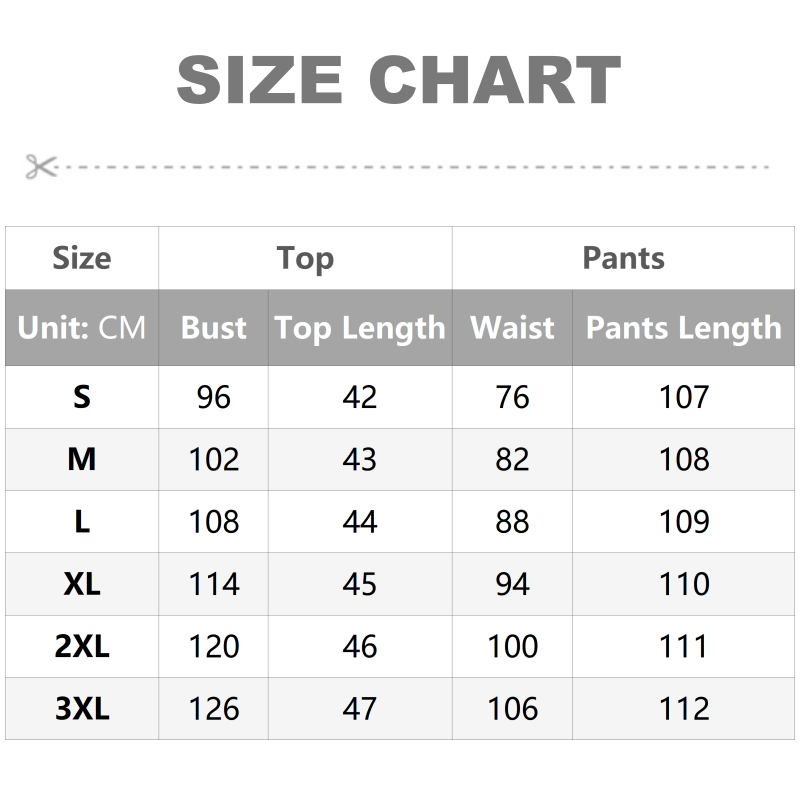The image size is (800, 800).
Task: Click the pants length value 112
Action: click(x=684, y=708)
